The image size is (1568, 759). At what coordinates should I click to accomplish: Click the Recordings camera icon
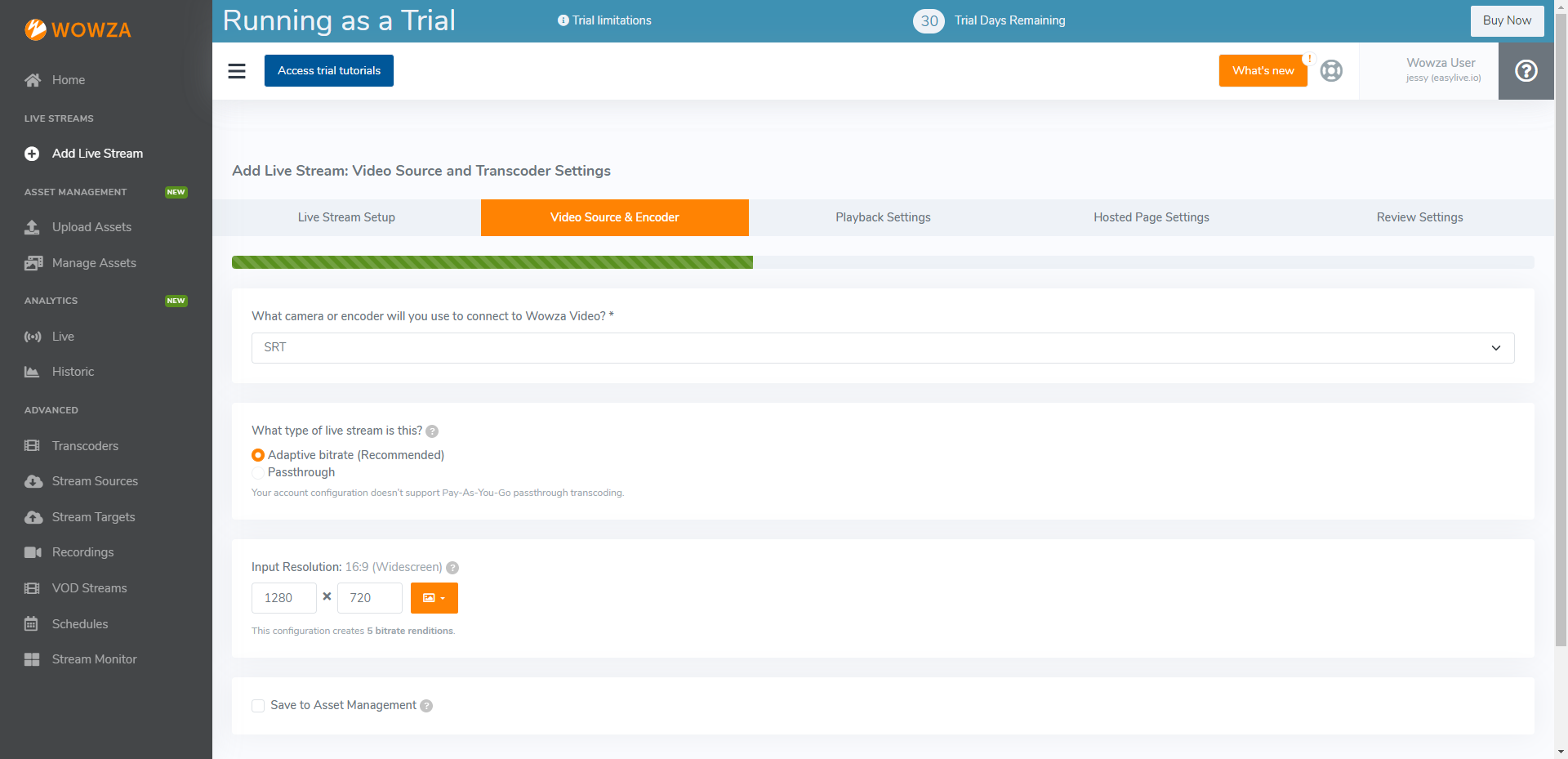33,552
